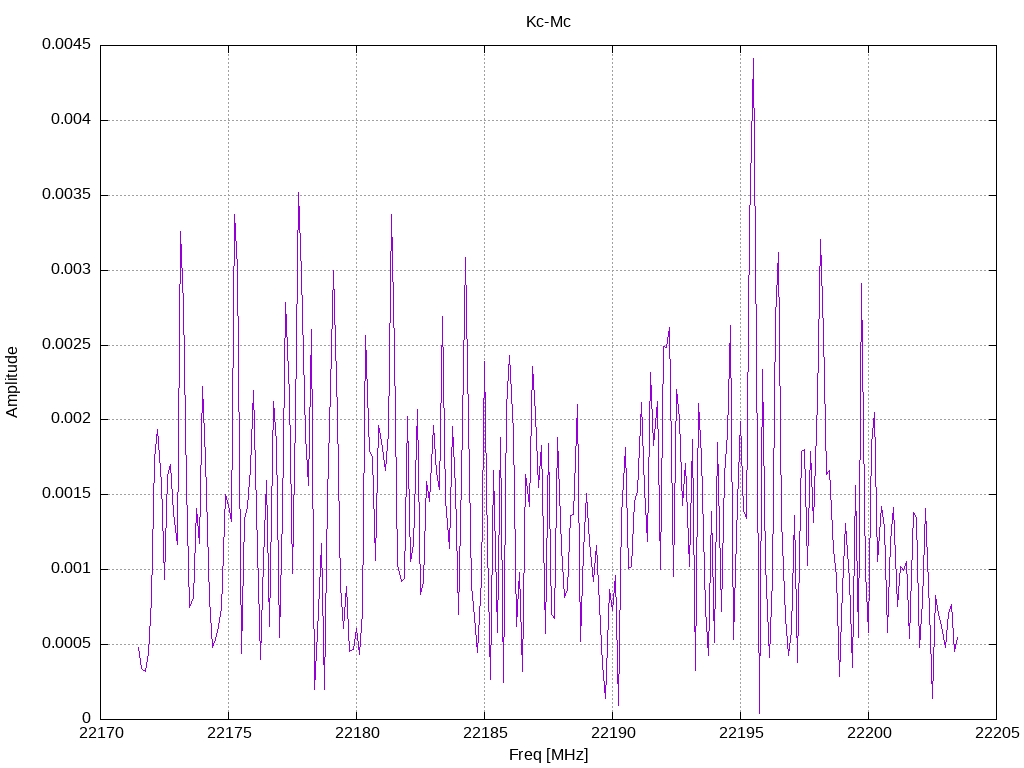
Task: Click the x-axis tick label 22200
Action: tap(869, 733)
